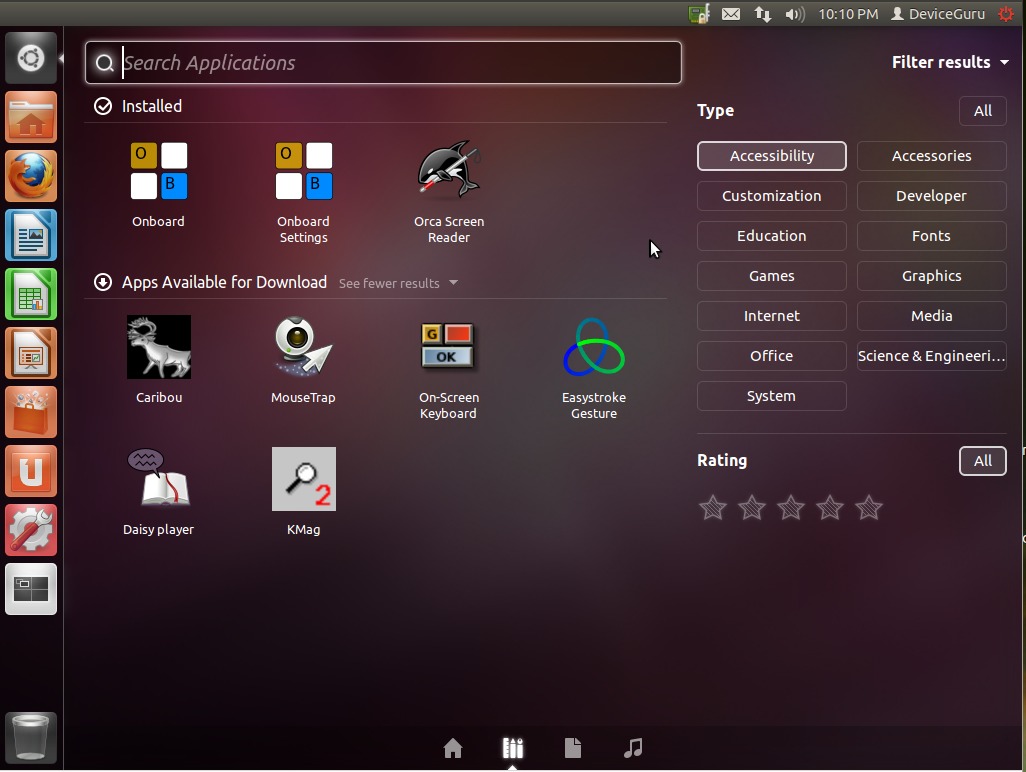Set rating filter to five stars
Image resolution: width=1026 pixels, height=772 pixels.
pyautogui.click(x=869, y=508)
